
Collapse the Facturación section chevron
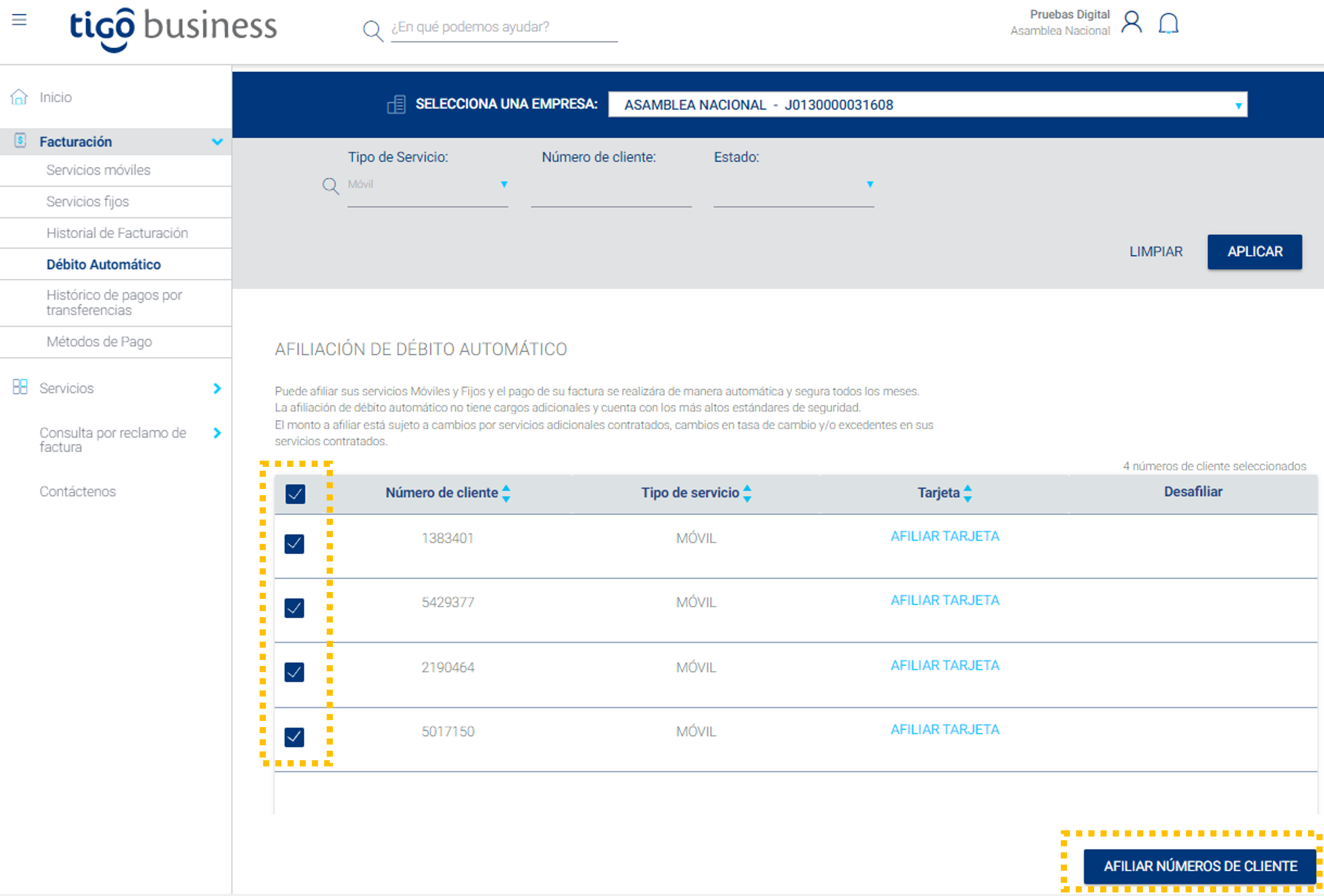click(217, 141)
